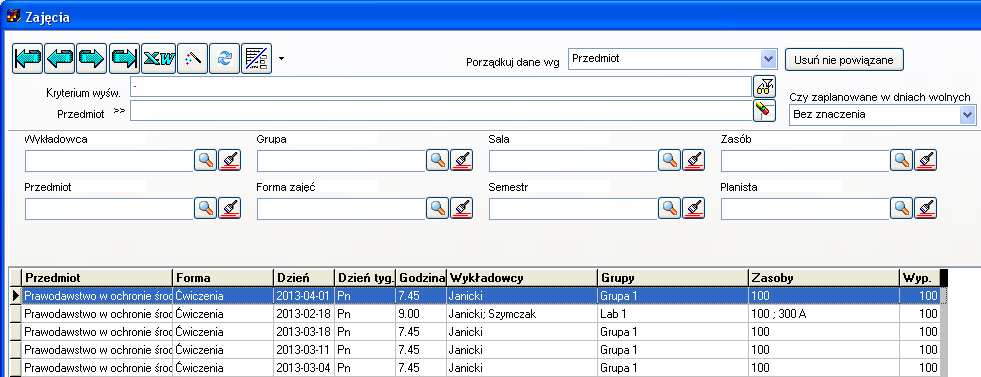Open the dropdown arrow beside toolbar list icon
The height and width of the screenshot is (377, 981).
click(282, 59)
